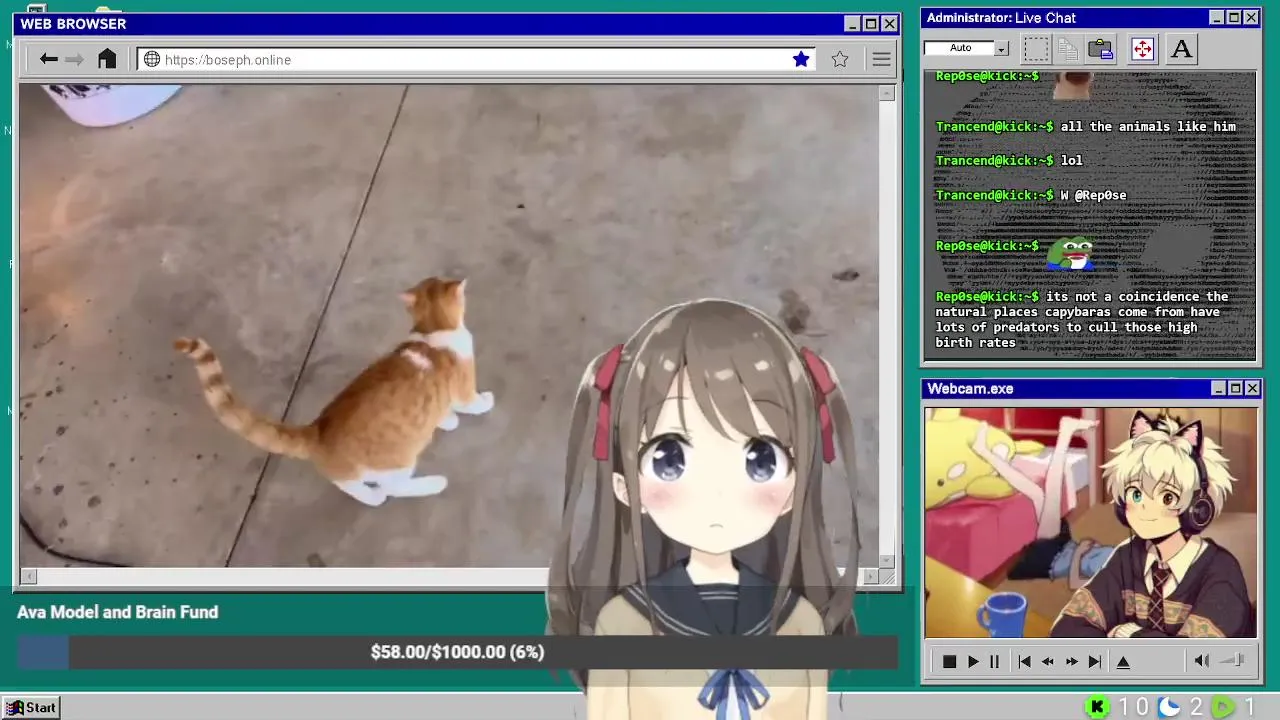Click the paste clipboard icon in Live Chat
1280x720 pixels.
(1101, 48)
